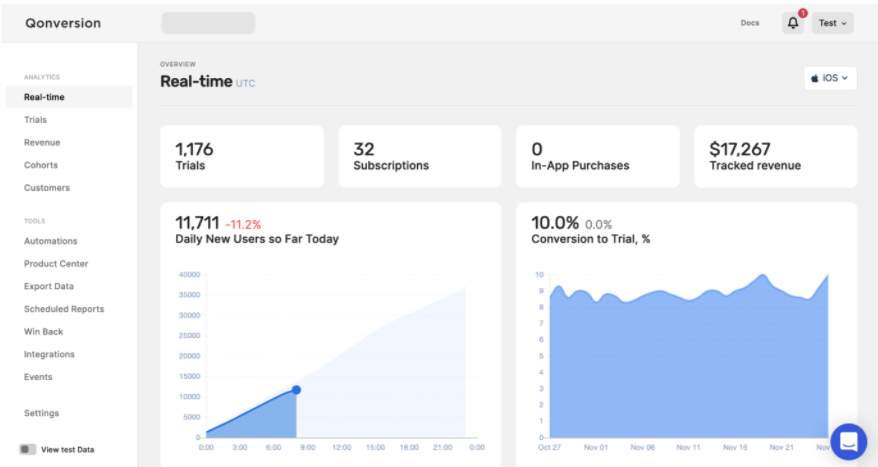Image resolution: width=878 pixels, height=467 pixels.
Task: Open the notifications bell
Action: (793, 23)
